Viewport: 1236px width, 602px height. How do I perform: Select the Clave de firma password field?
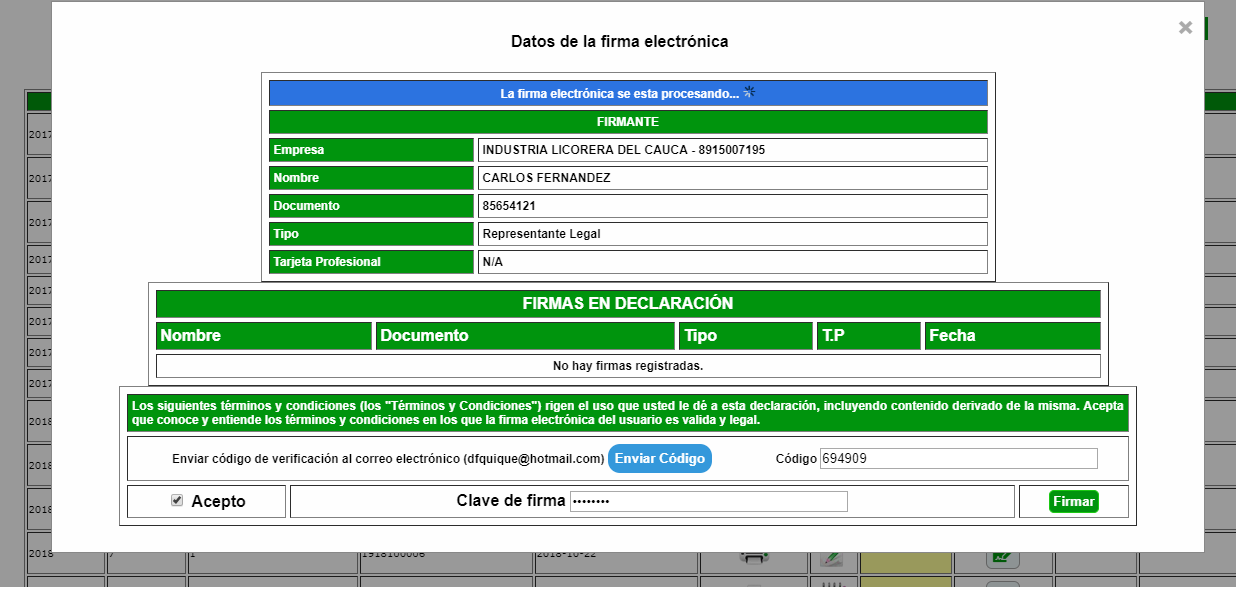pos(710,501)
